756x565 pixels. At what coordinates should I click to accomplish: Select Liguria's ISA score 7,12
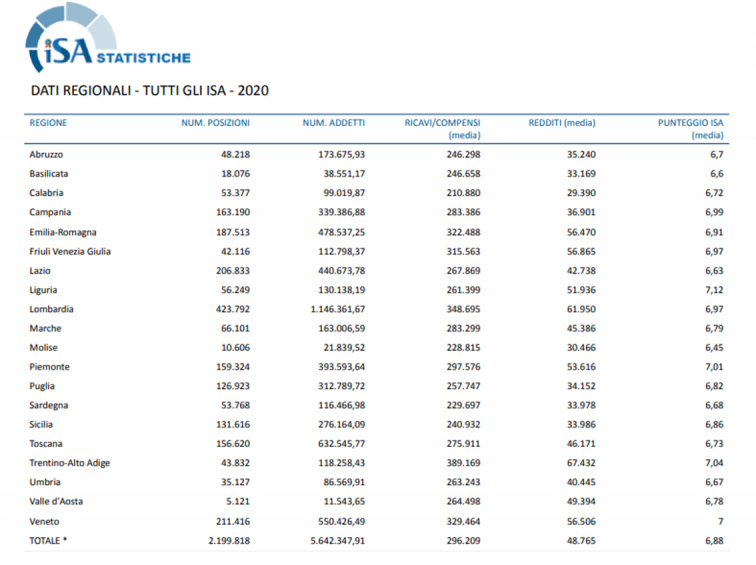(x=713, y=290)
